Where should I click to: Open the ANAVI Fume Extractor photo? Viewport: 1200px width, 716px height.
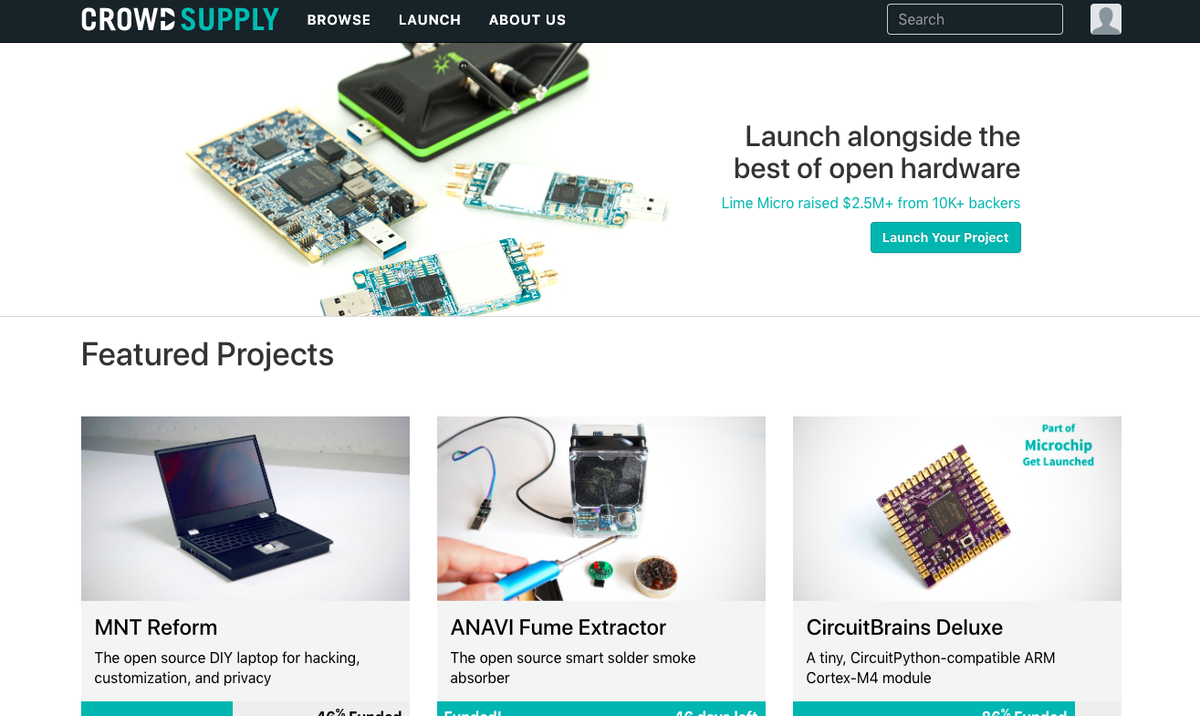[601, 508]
